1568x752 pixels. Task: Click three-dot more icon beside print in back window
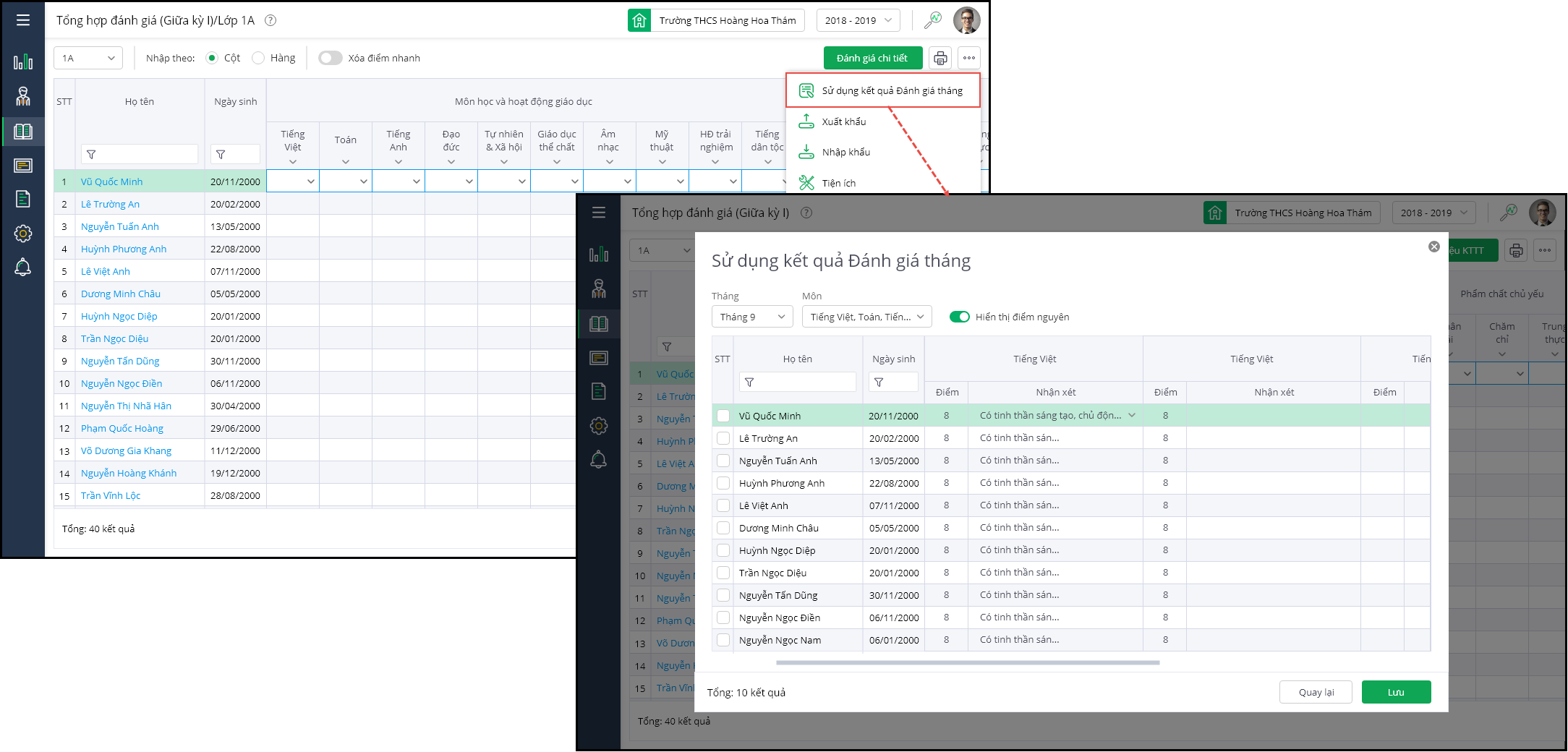pyautogui.click(x=969, y=58)
